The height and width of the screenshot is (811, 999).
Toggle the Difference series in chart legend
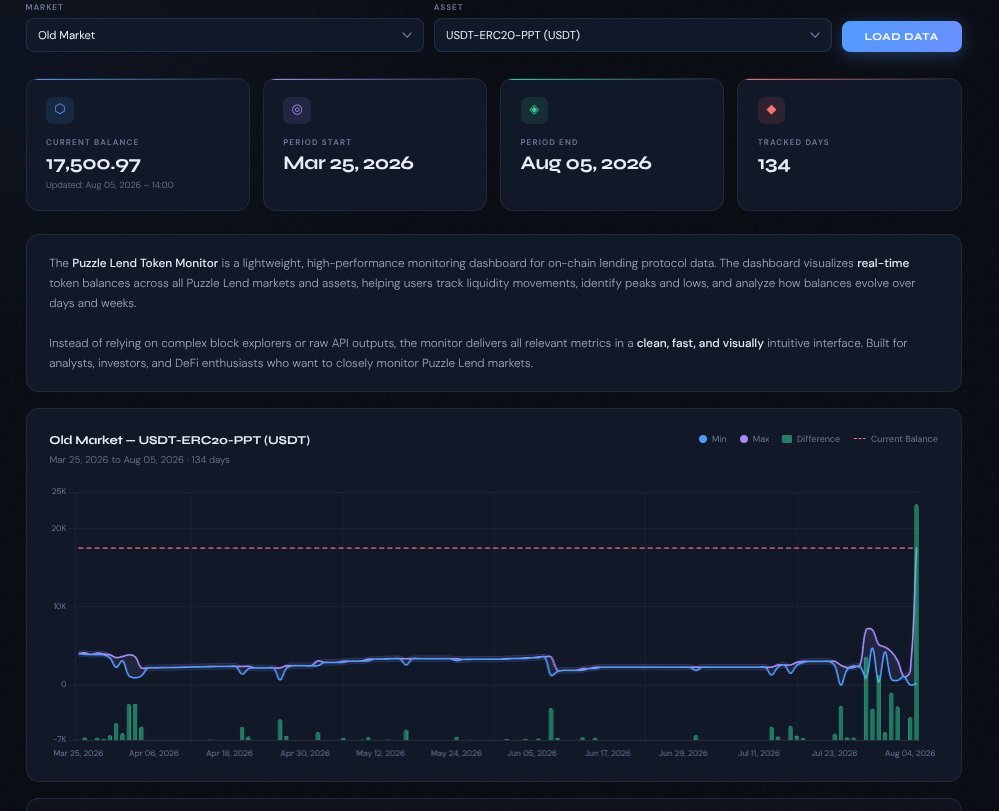(x=810, y=439)
